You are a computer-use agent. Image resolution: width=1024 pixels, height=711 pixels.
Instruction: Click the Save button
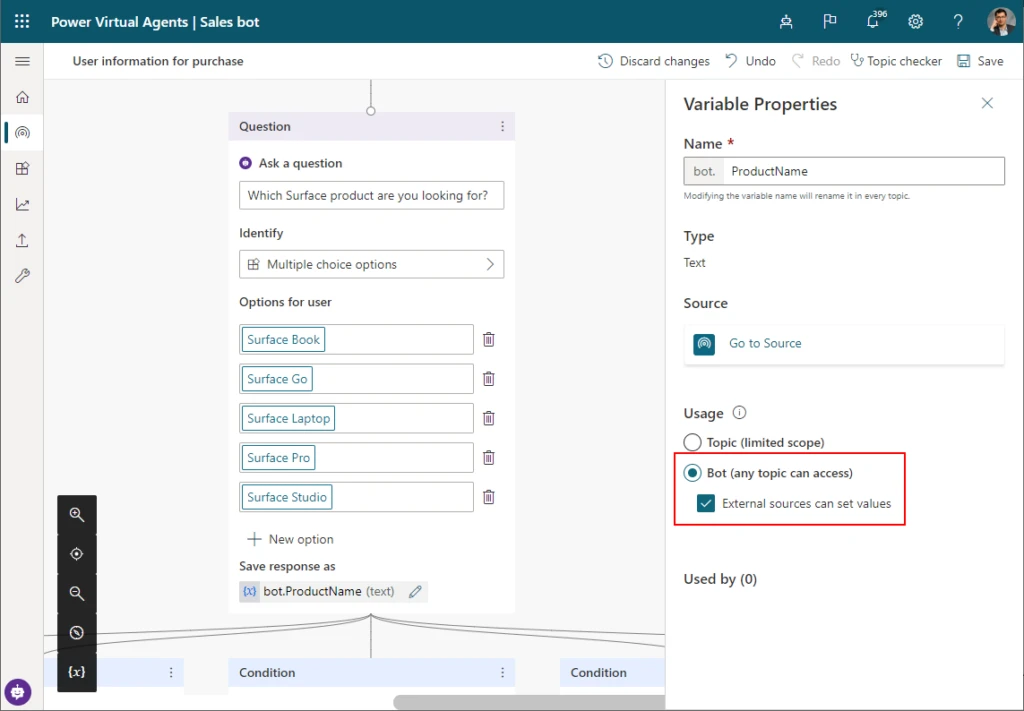[x=980, y=61]
